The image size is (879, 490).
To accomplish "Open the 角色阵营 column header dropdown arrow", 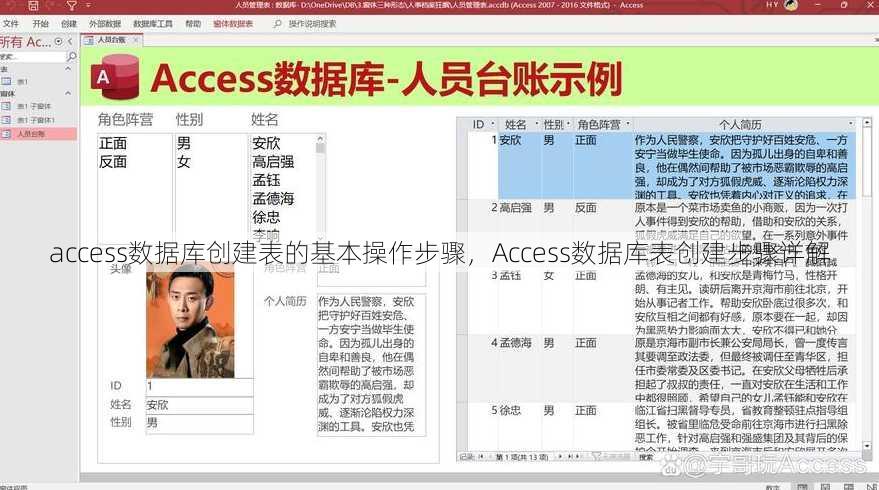I will coord(628,124).
